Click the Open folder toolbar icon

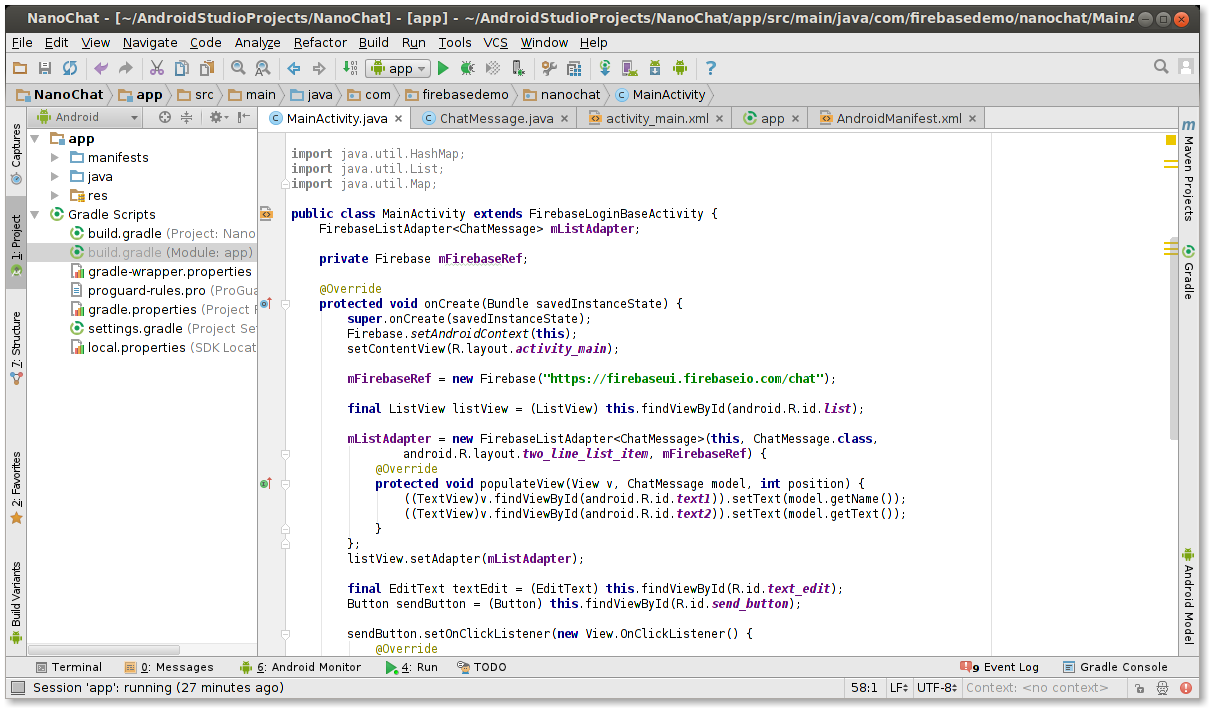20,68
